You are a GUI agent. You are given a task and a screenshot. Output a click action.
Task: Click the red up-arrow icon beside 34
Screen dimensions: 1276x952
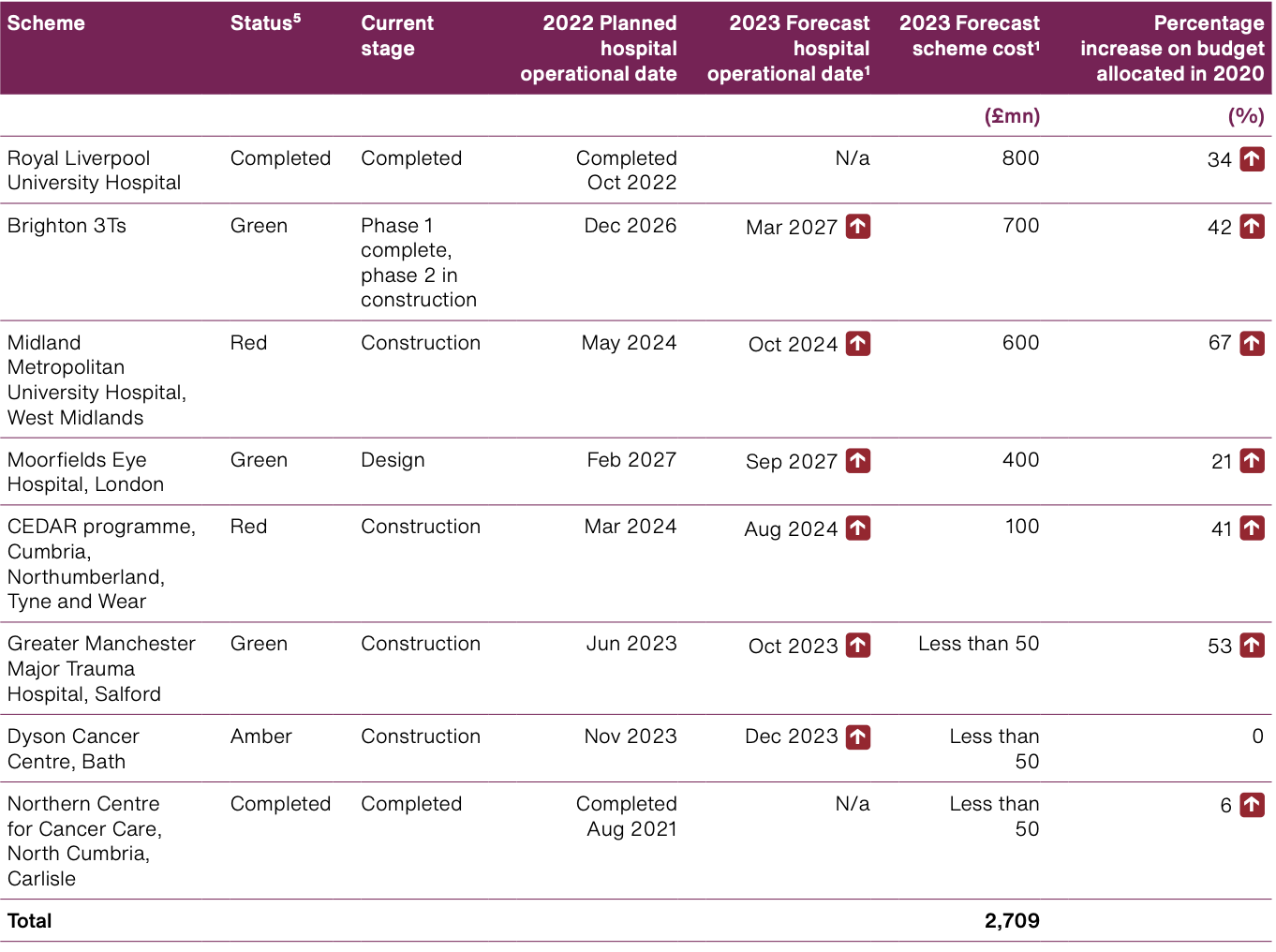point(1252,159)
